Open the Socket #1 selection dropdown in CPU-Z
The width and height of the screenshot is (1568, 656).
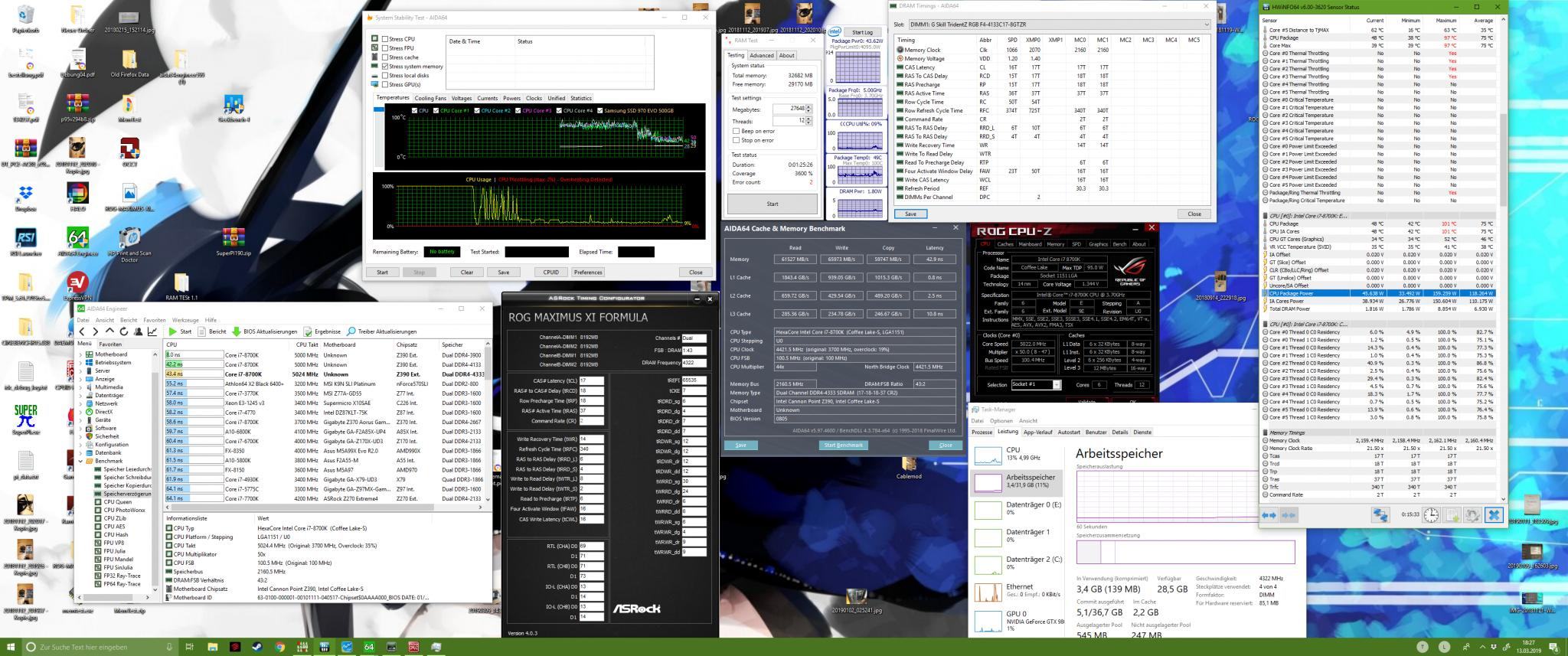tap(1057, 385)
